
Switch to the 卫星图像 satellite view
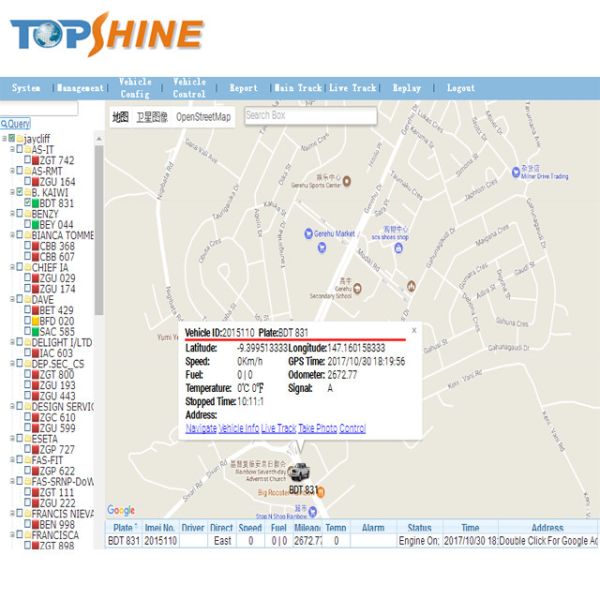[152, 117]
